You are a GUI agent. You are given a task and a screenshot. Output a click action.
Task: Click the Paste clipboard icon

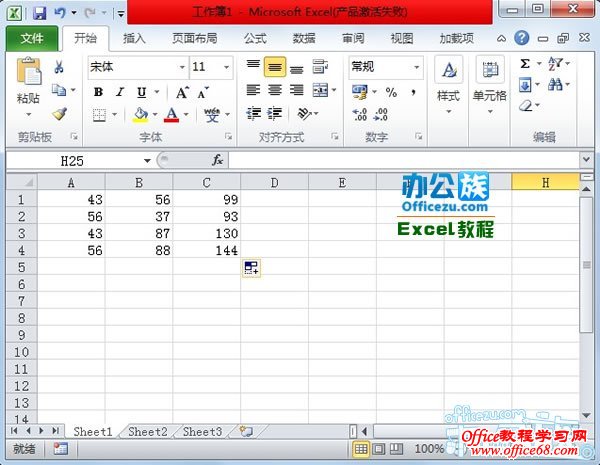click(29, 71)
